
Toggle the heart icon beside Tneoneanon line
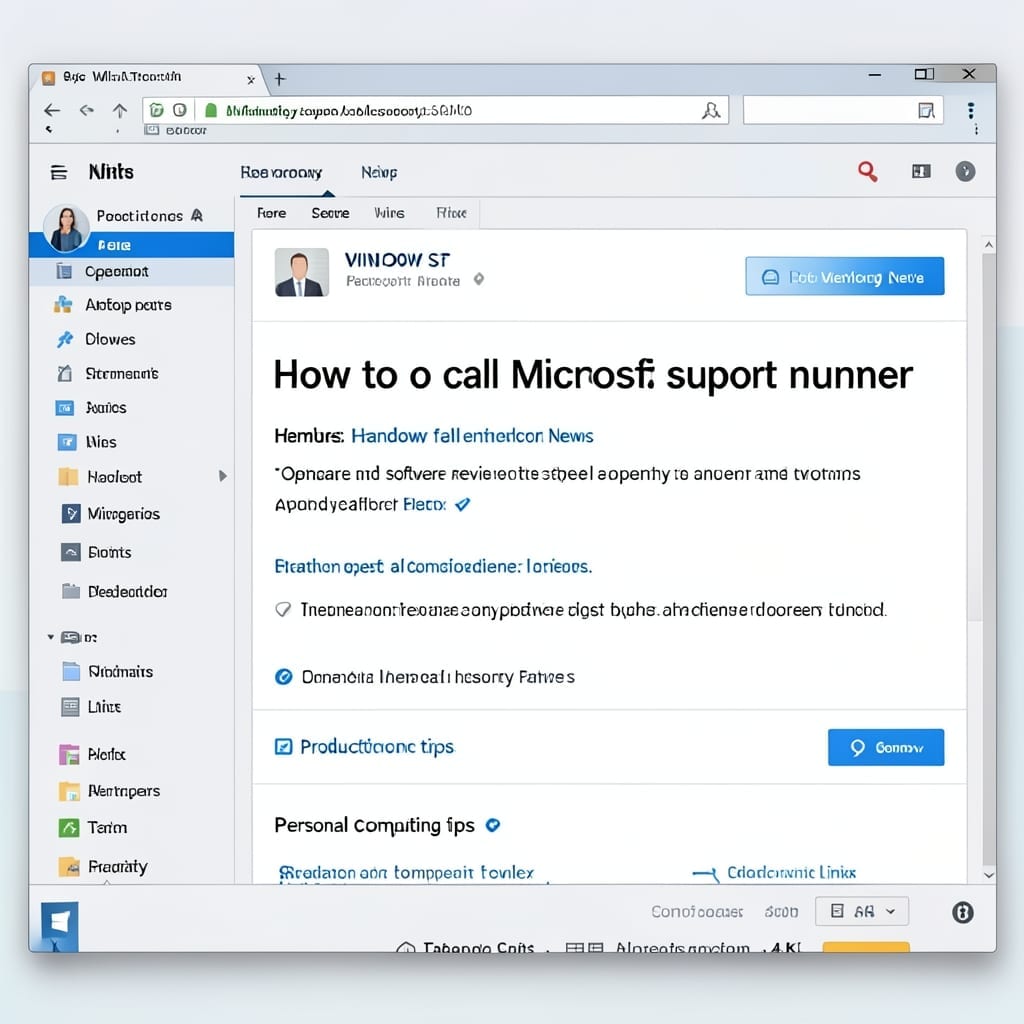[x=283, y=610]
